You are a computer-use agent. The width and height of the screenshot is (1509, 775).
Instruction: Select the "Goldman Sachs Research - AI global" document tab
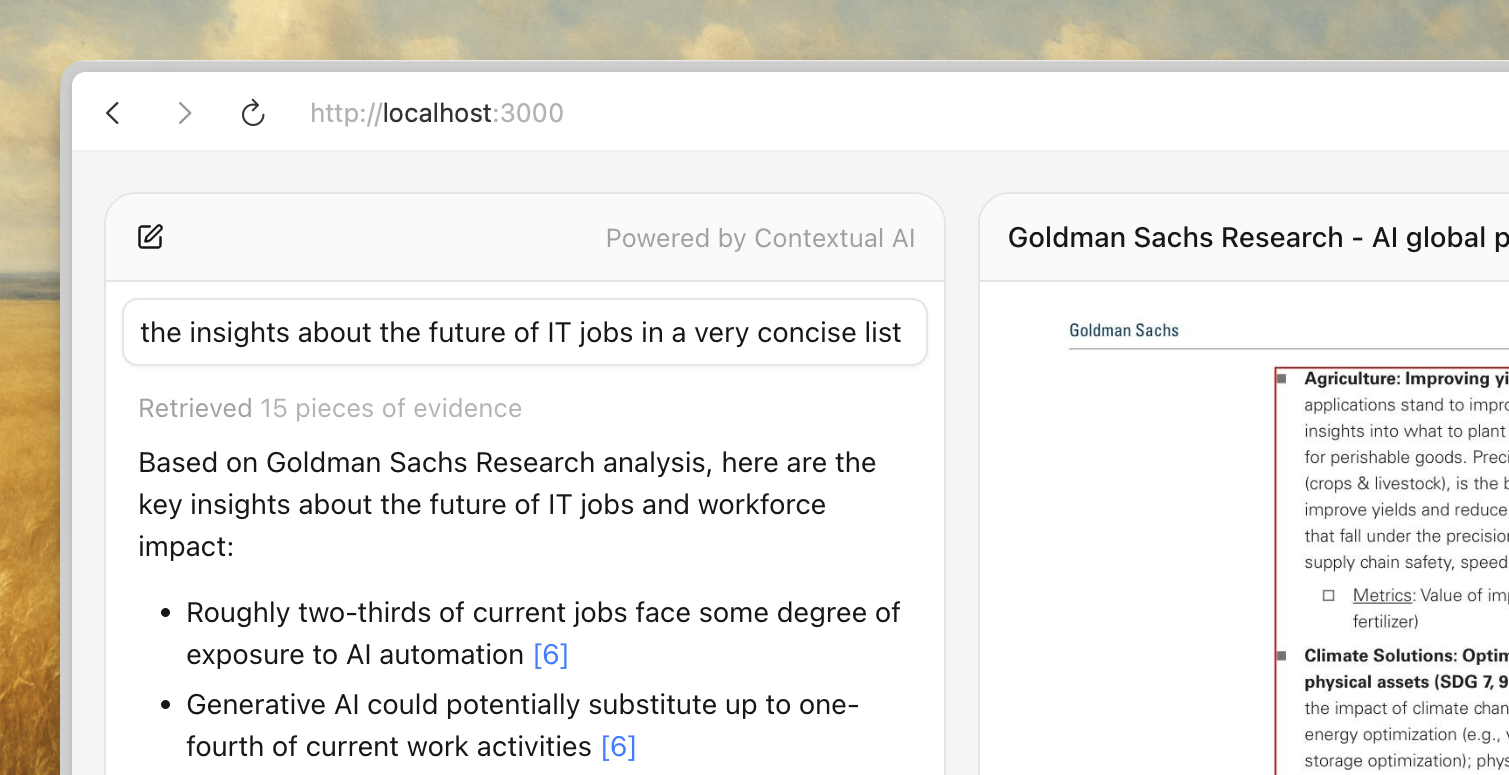[x=1256, y=237]
